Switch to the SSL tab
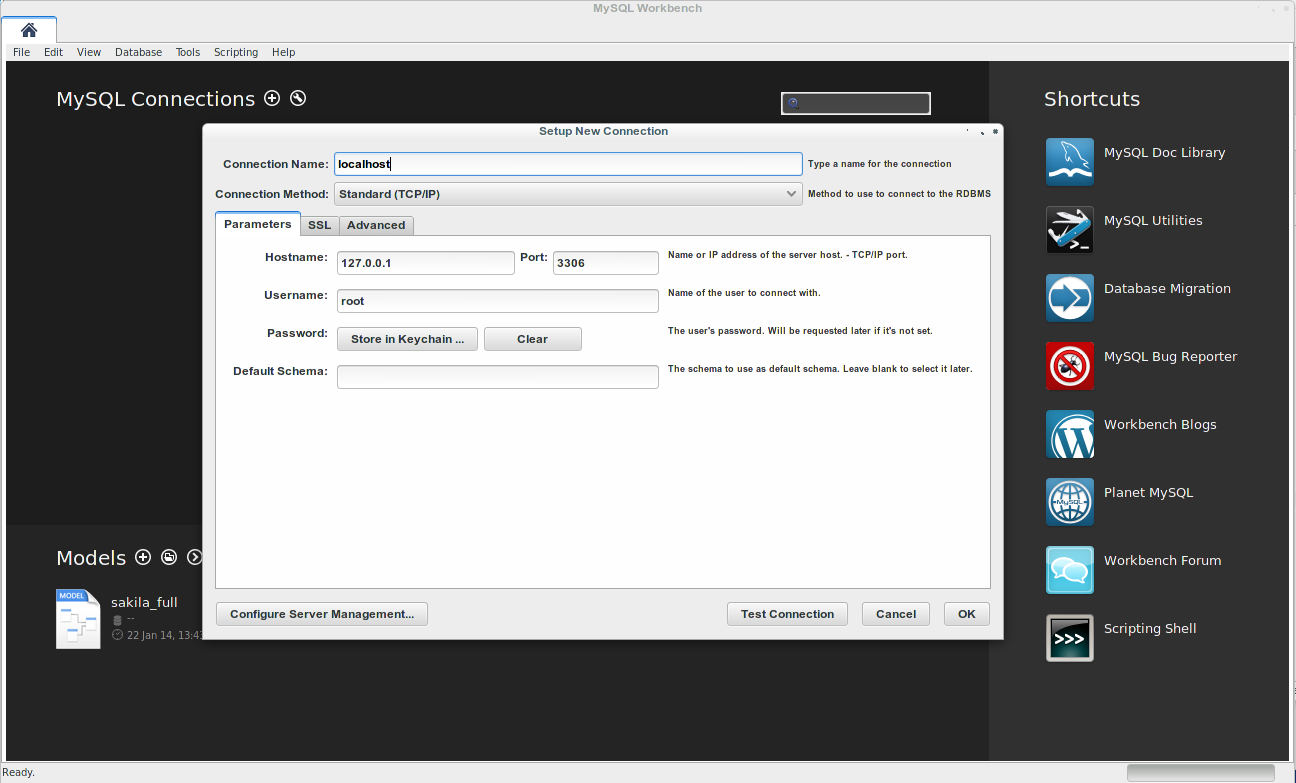 coord(319,225)
